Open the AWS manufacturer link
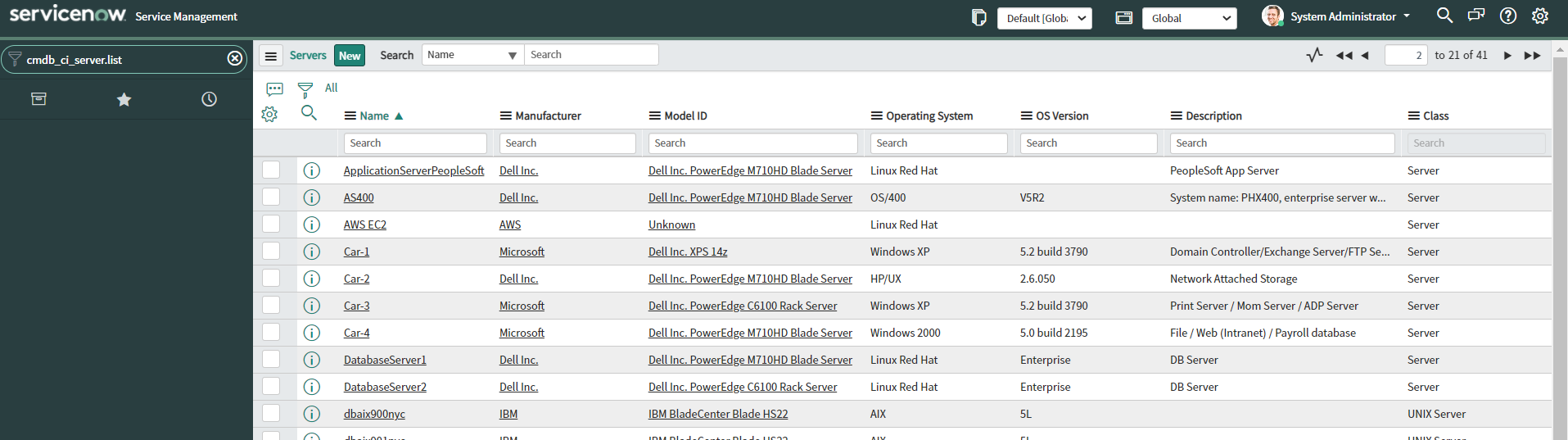1568x440 pixels. [510, 225]
